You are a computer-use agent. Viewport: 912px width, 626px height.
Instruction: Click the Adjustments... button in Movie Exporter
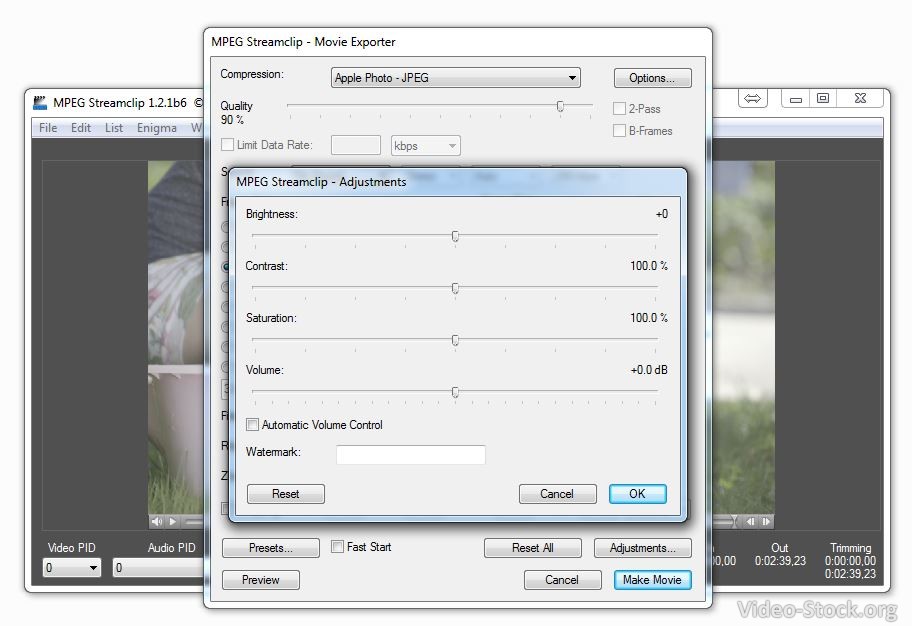643,548
